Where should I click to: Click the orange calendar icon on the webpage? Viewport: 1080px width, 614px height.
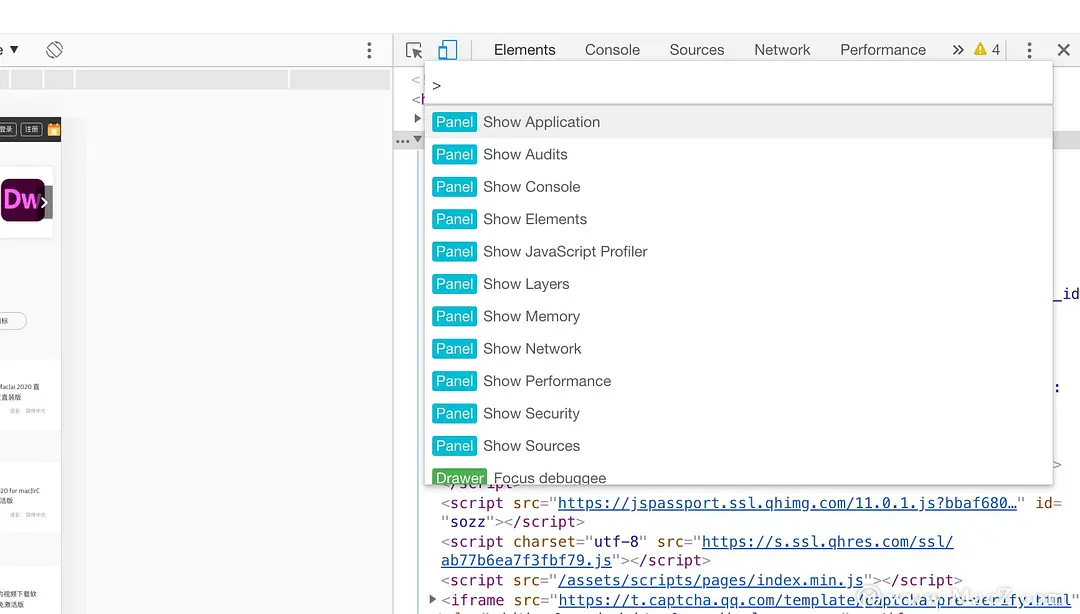tap(54, 129)
